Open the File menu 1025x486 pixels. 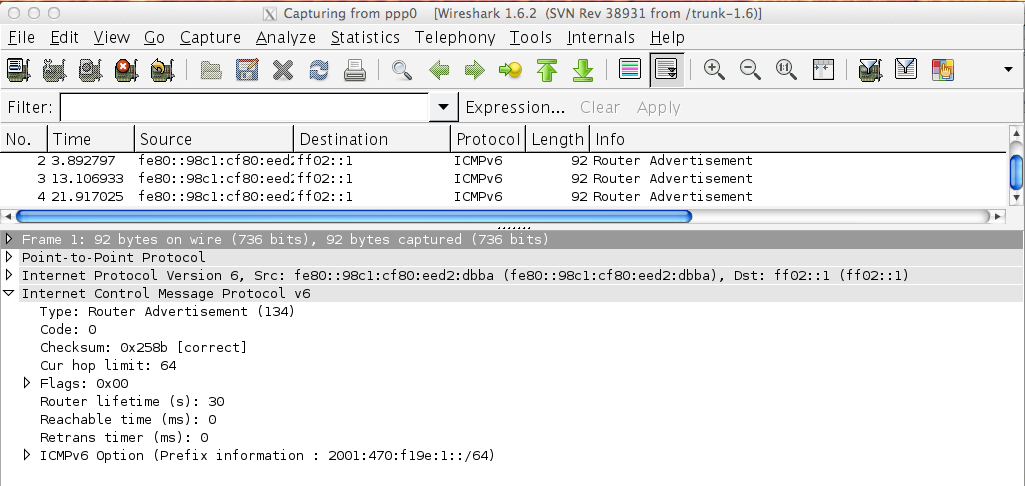[x=21, y=37]
